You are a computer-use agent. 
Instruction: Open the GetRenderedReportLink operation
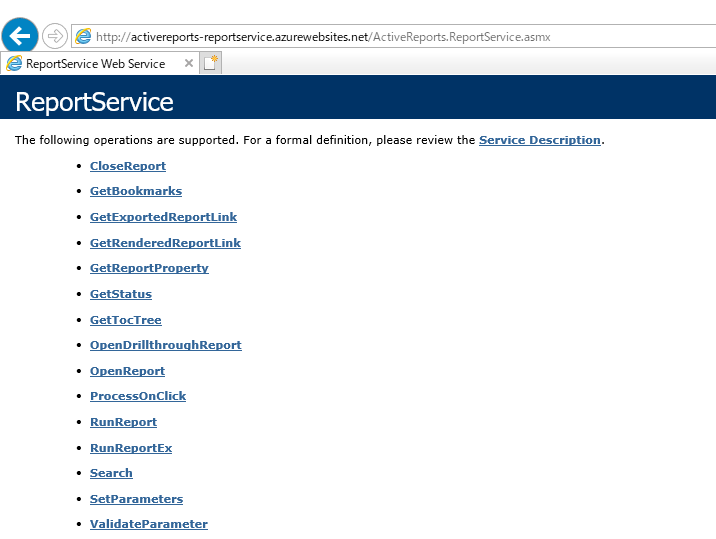pos(165,243)
